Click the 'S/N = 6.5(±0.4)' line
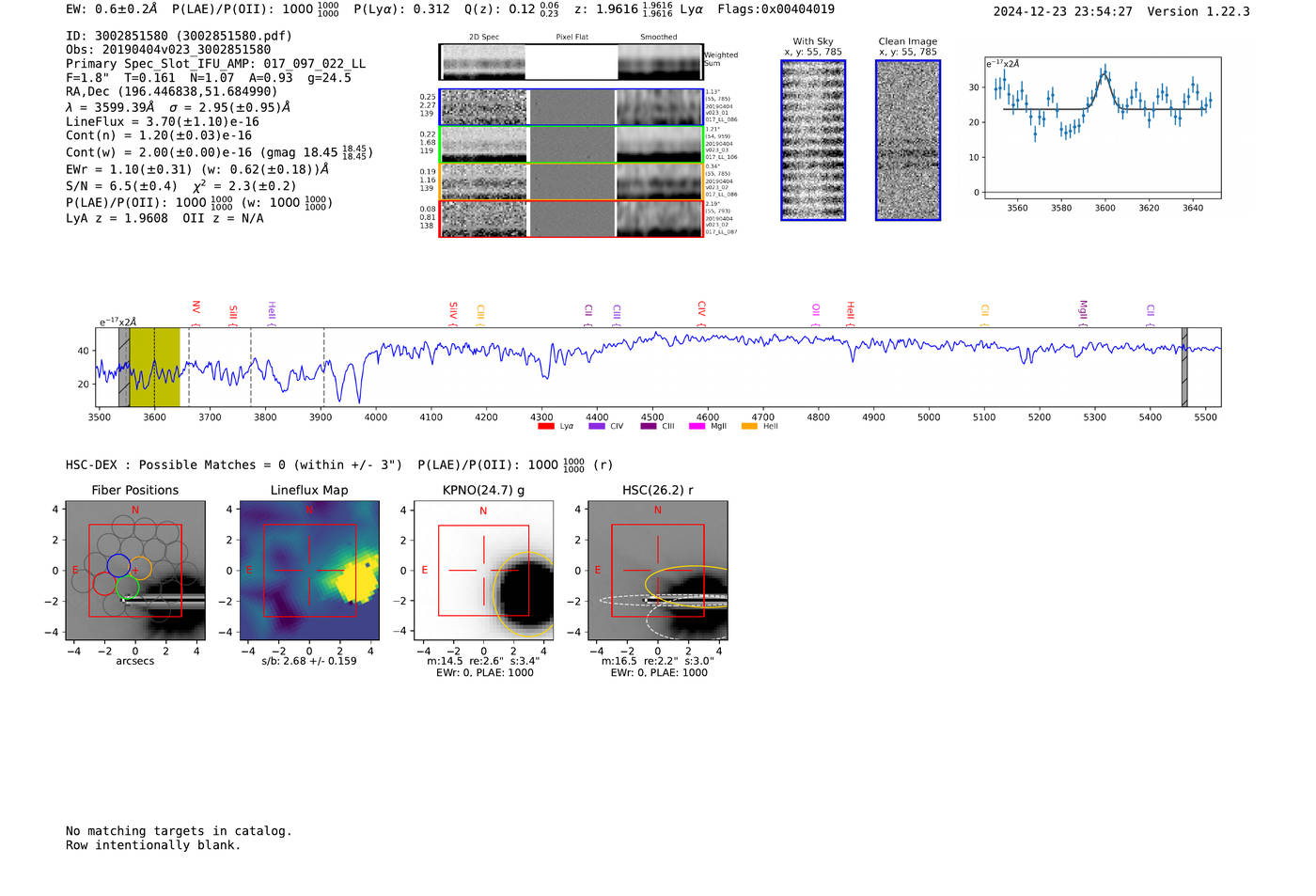Screen dimensions: 1316x896 pos(121,186)
